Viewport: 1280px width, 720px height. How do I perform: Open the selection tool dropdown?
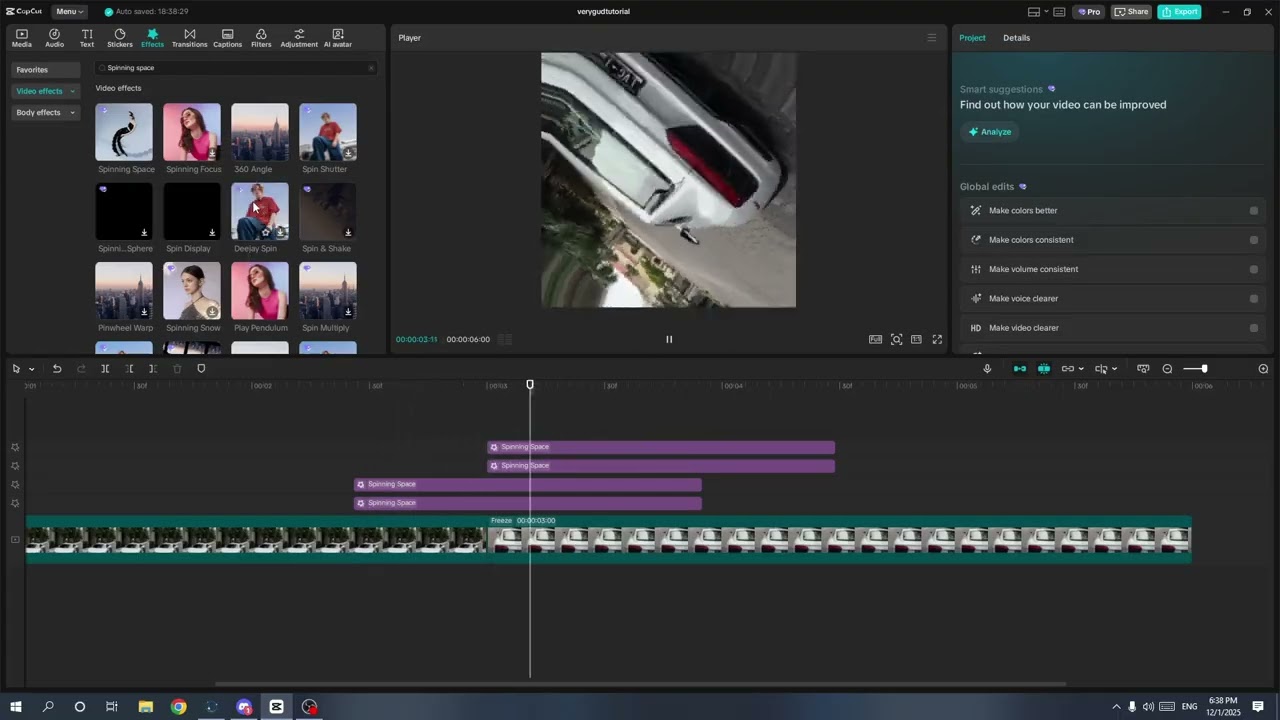[x=32, y=369]
